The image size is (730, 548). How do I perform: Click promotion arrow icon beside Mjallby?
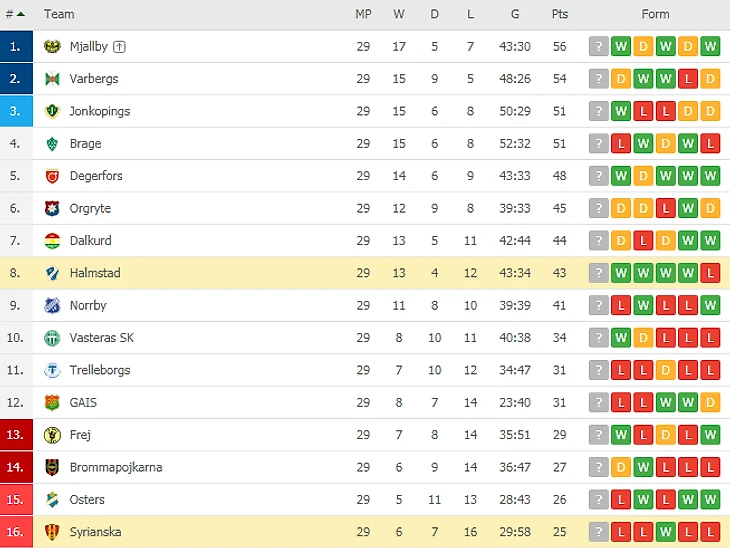(120, 47)
